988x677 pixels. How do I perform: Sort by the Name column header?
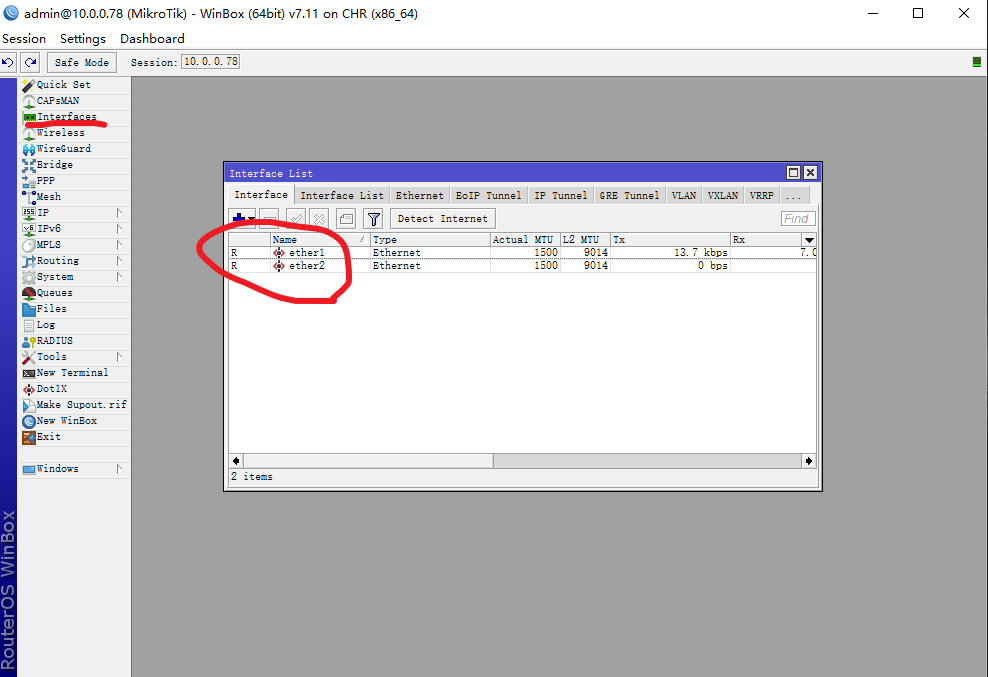coord(320,240)
